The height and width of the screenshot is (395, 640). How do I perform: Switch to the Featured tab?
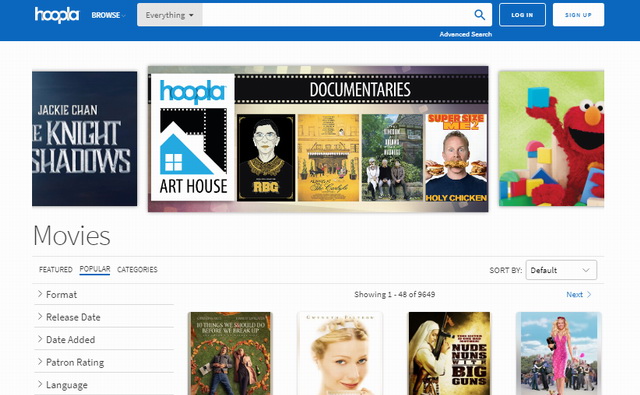tap(56, 269)
